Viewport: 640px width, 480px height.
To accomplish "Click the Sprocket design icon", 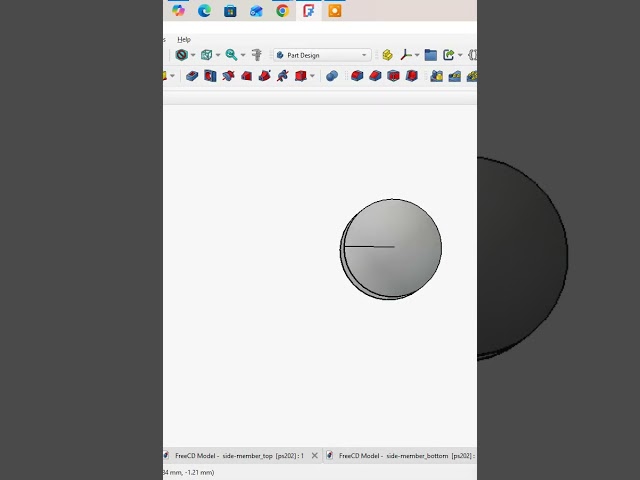I will click(436, 76).
